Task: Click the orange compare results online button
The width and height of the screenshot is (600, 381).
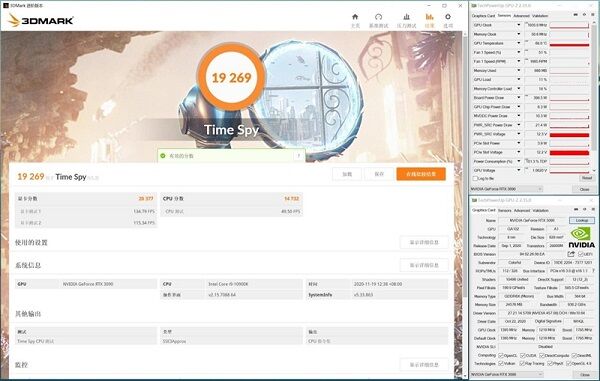Action: 421,174
